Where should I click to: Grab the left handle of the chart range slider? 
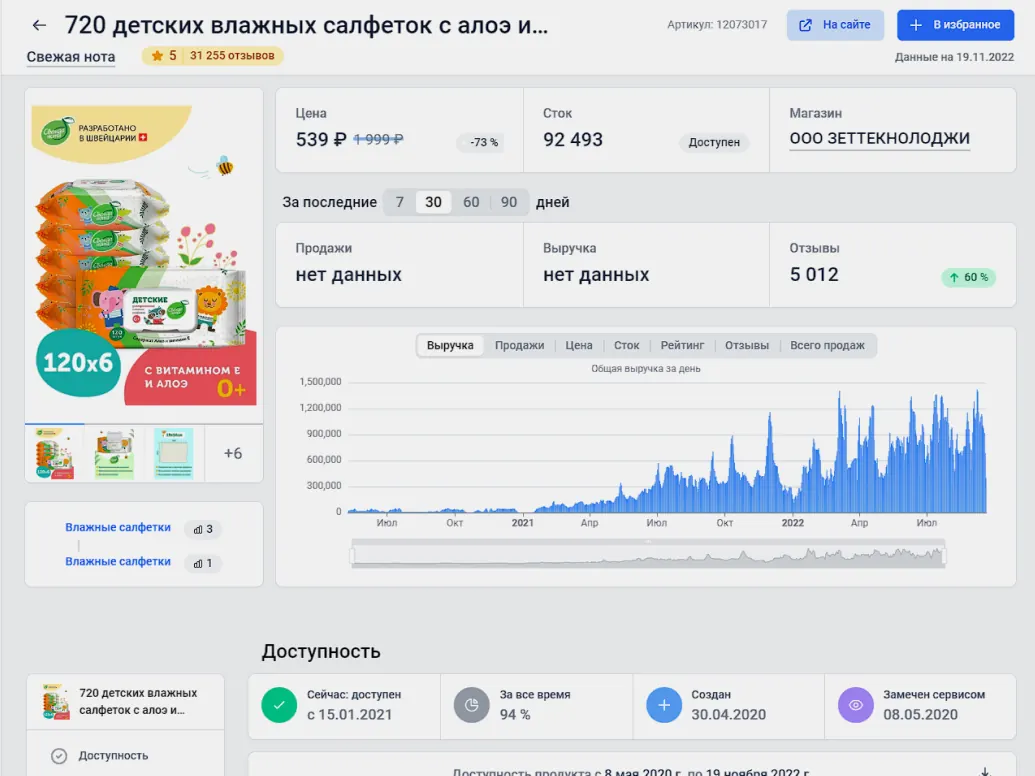353,556
